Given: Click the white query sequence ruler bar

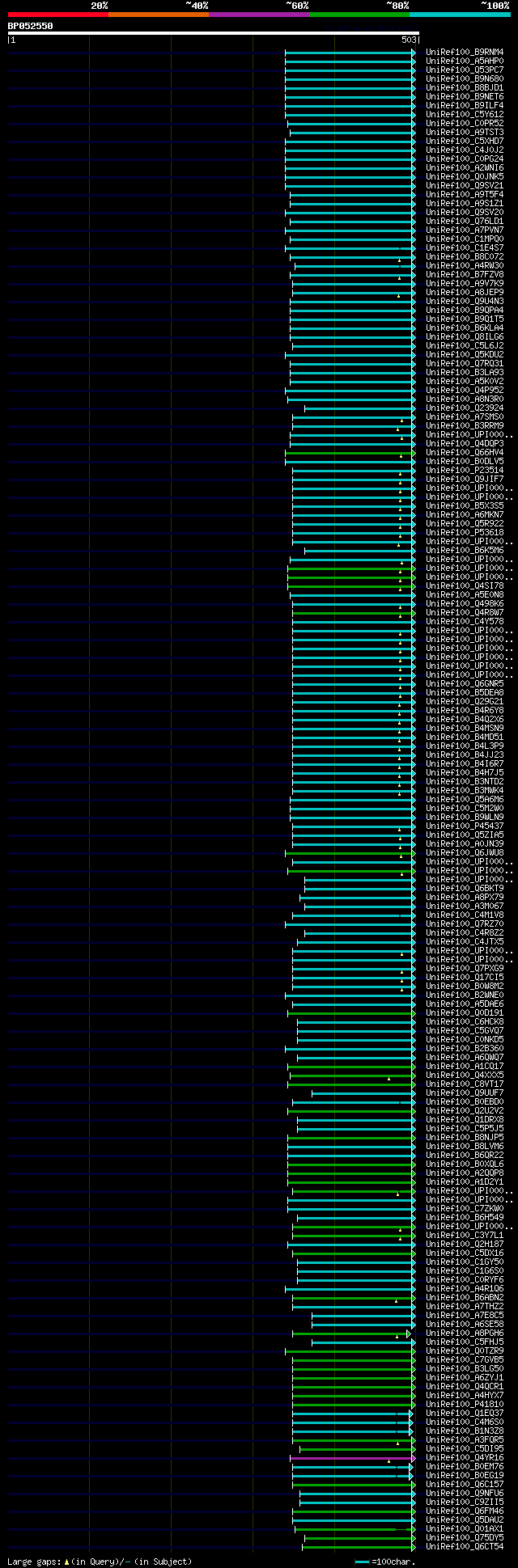Looking at the screenshot, I should click(x=213, y=33).
